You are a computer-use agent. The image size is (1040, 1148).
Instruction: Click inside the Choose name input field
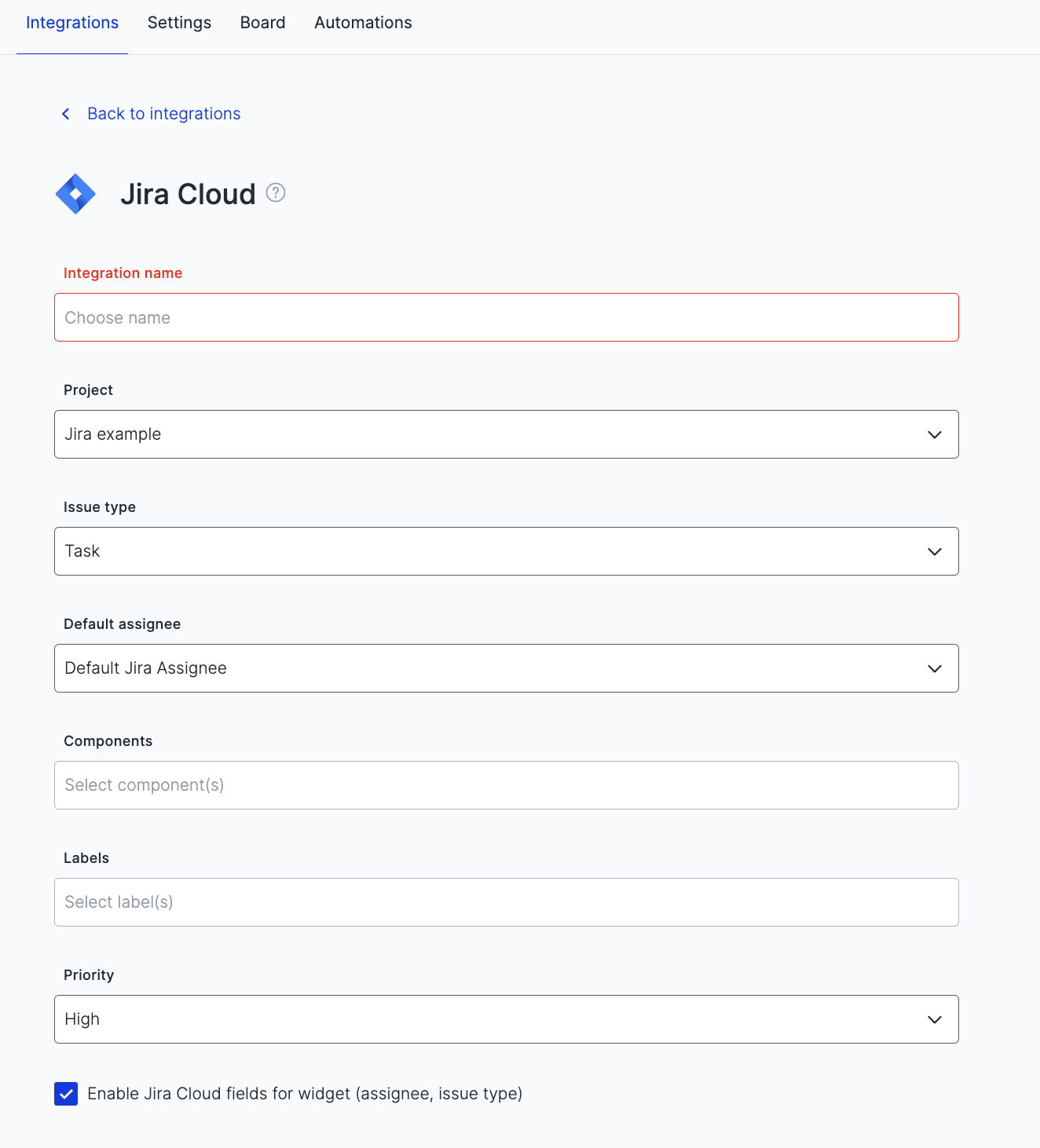coord(506,317)
